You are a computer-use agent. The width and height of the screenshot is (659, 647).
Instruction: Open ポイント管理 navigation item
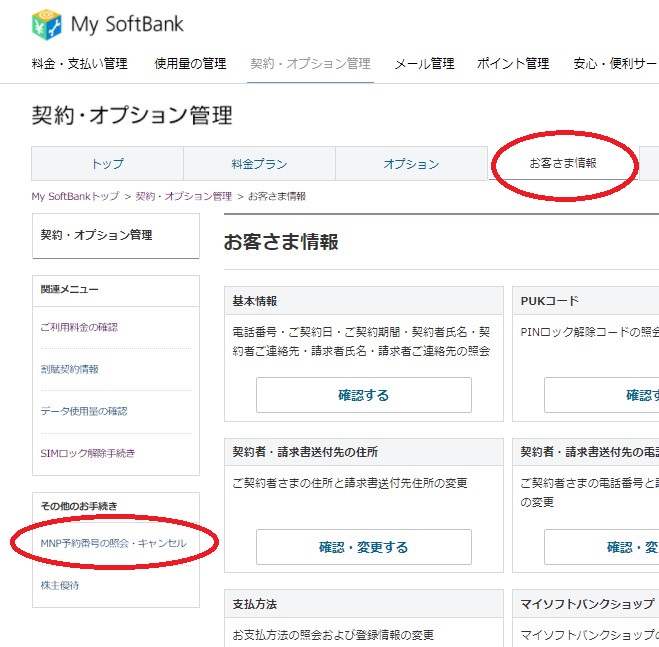click(513, 63)
